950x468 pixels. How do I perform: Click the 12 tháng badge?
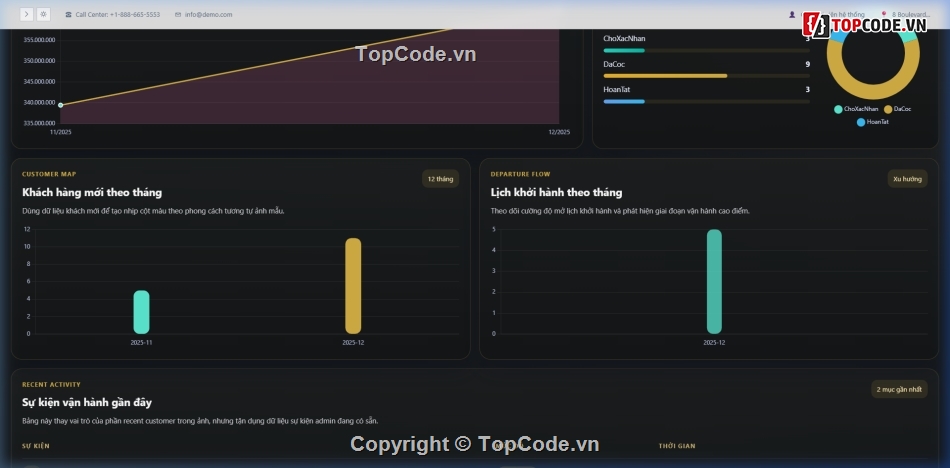(440, 179)
